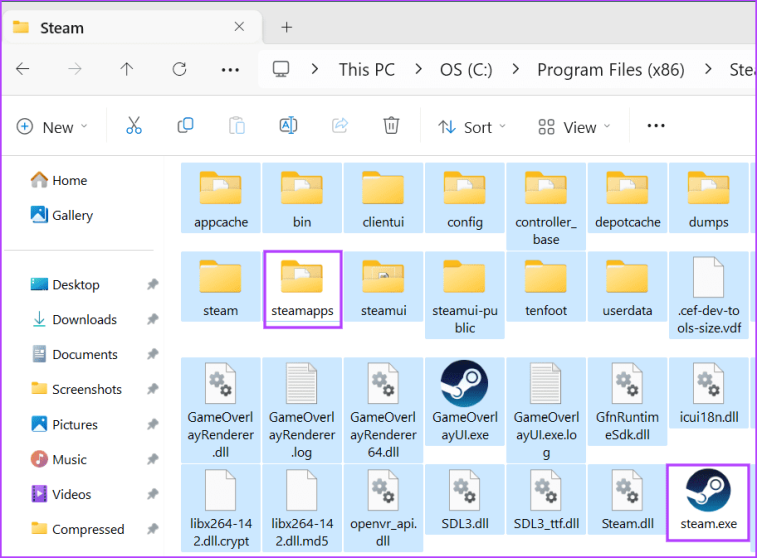Screen dimensions: 757x558
Task: Click the Delete trash can icon
Action: point(391,126)
